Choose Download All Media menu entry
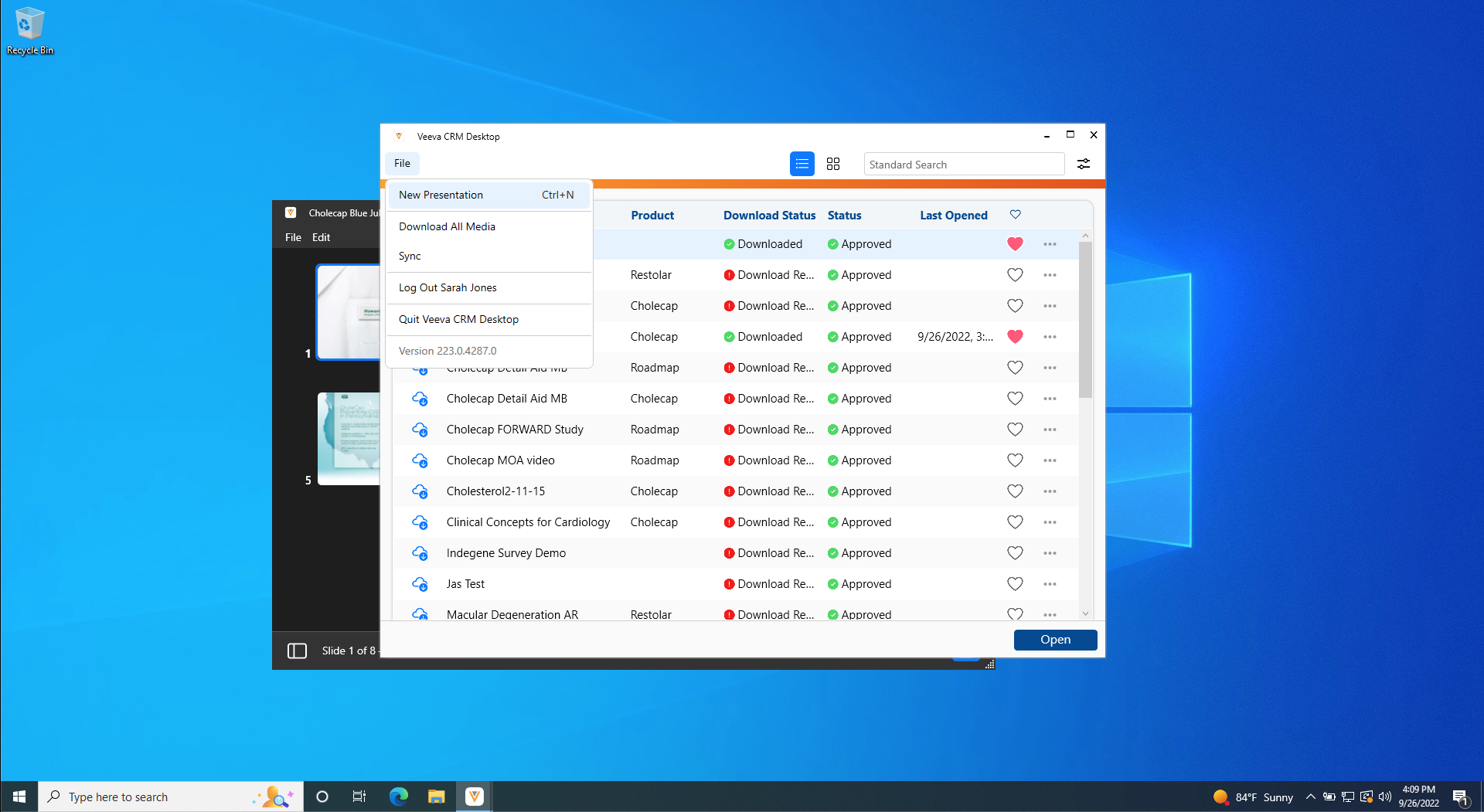 (447, 226)
